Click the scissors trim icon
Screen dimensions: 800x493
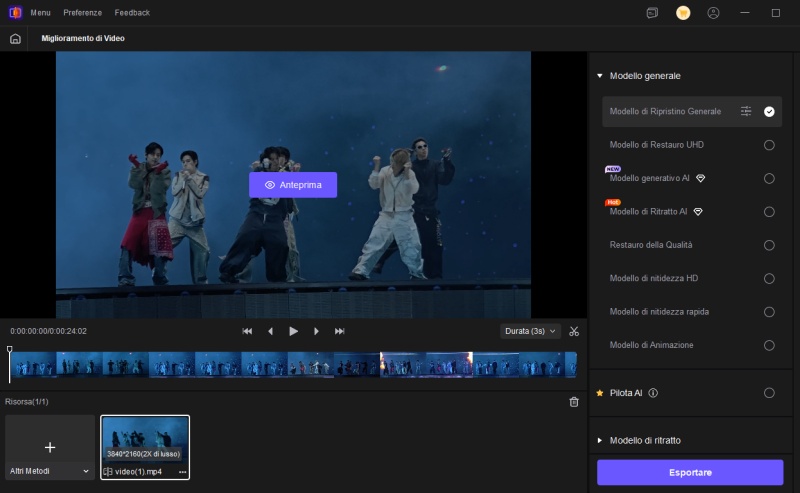[x=574, y=331]
